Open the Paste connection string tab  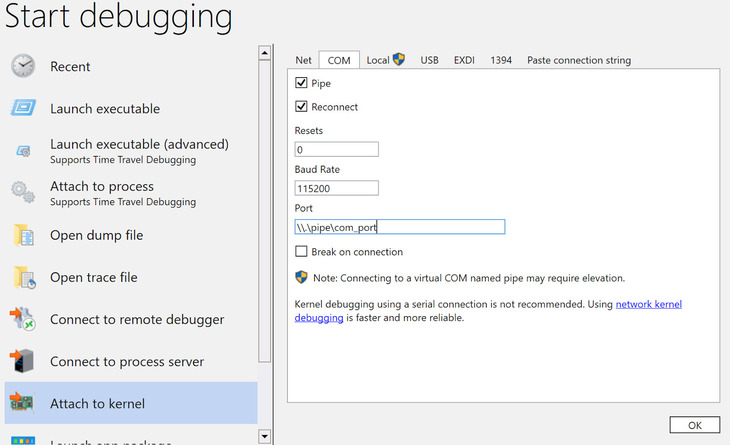pyautogui.click(x=578, y=60)
